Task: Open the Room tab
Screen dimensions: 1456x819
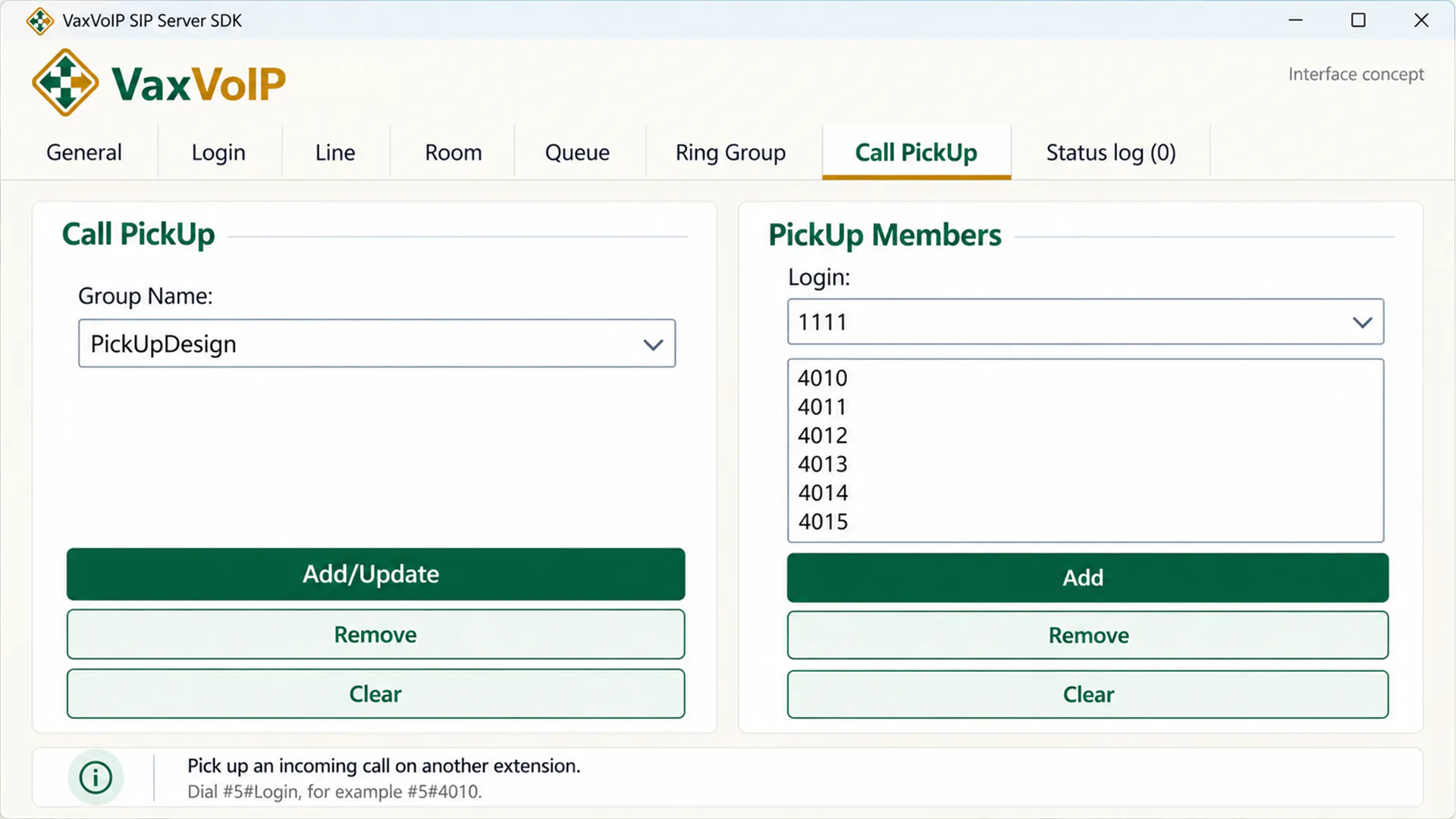Action: pos(453,152)
